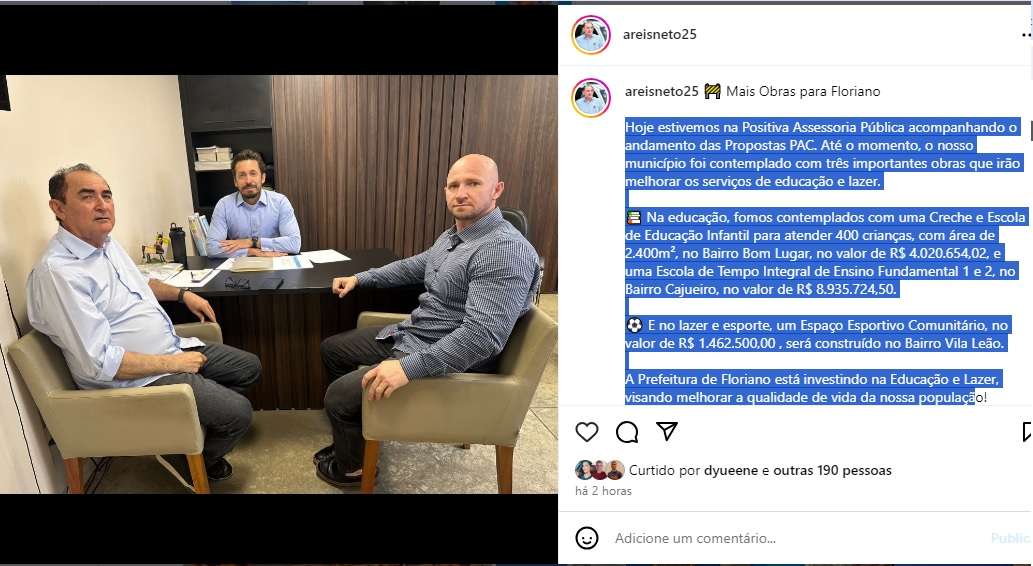Click the third liker avatar thumbnail

point(615,470)
